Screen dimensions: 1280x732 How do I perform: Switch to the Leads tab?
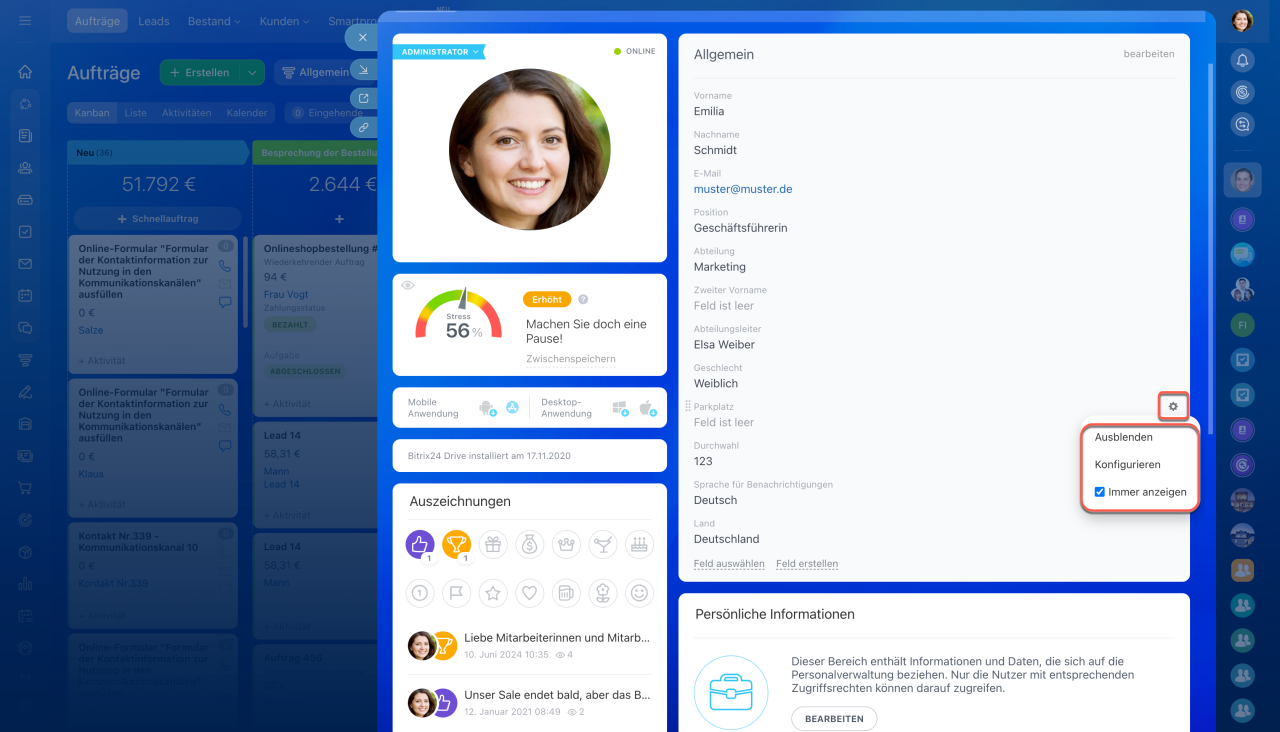154,21
